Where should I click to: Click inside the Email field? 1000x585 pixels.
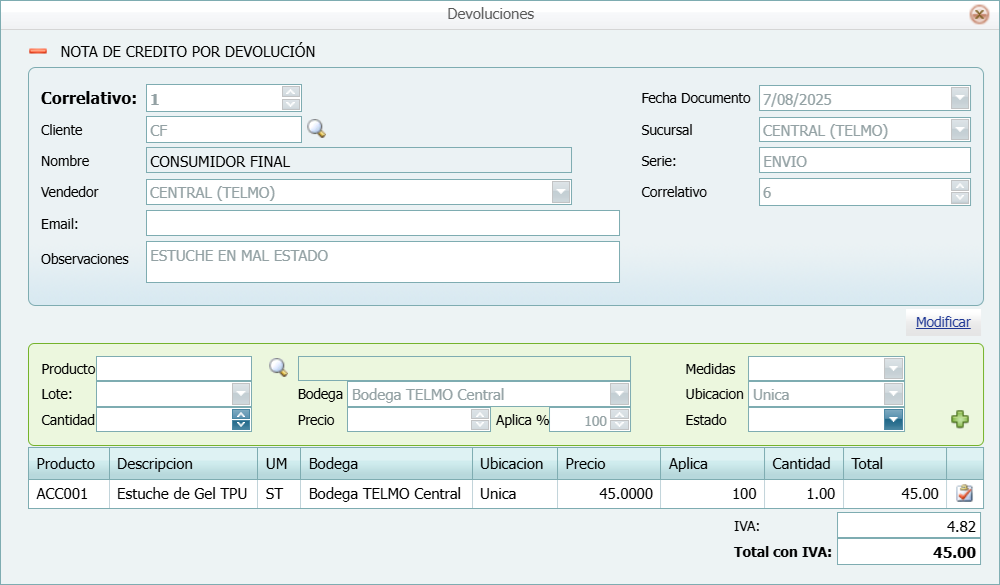click(x=380, y=223)
